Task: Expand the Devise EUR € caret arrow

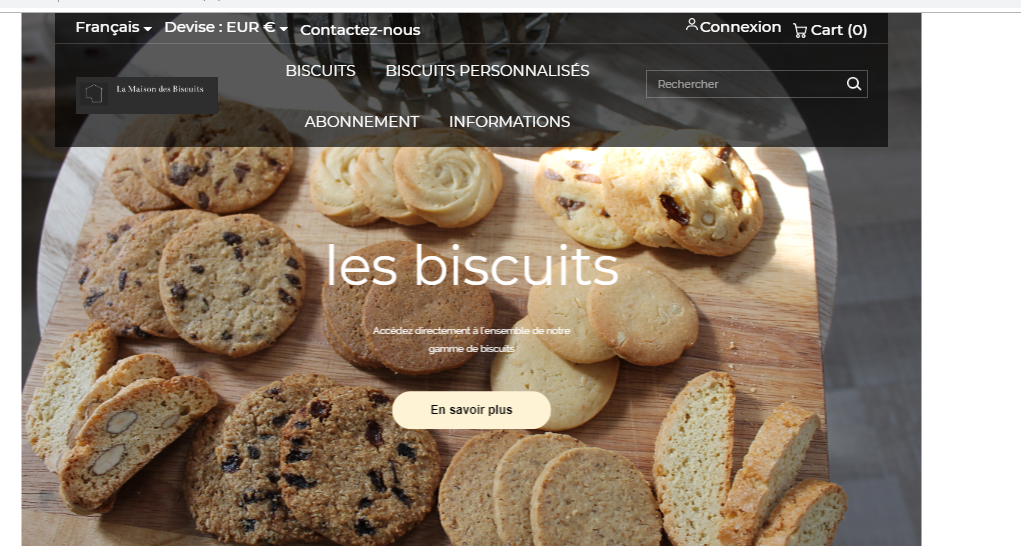Action: [x=283, y=29]
